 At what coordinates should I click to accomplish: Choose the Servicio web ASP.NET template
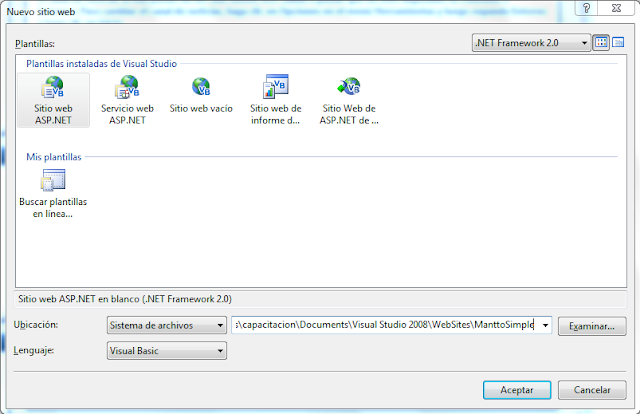tap(127, 100)
